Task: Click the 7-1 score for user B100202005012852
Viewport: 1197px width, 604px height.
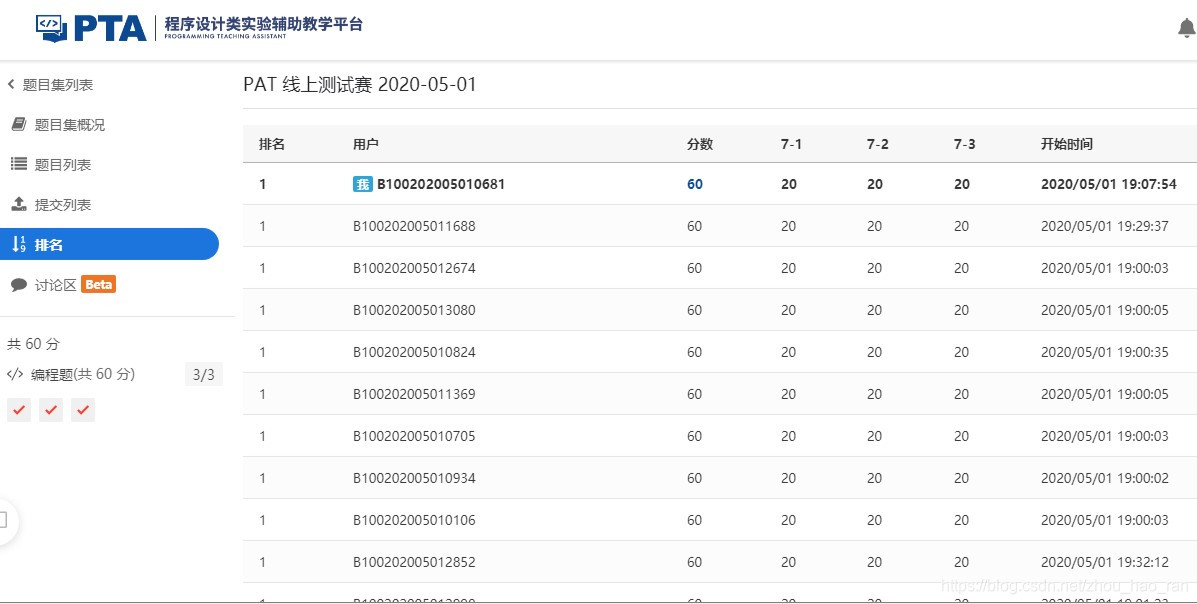Action: point(789,562)
